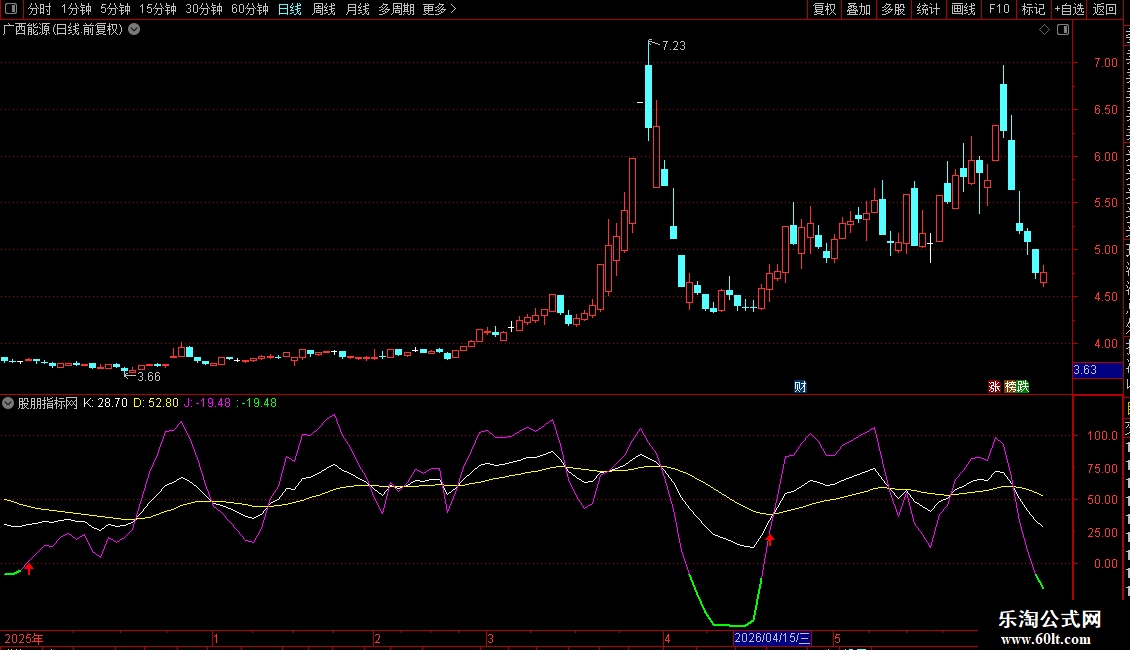Click the 涨 marker icon
The height and width of the screenshot is (650, 1130).
coord(994,387)
